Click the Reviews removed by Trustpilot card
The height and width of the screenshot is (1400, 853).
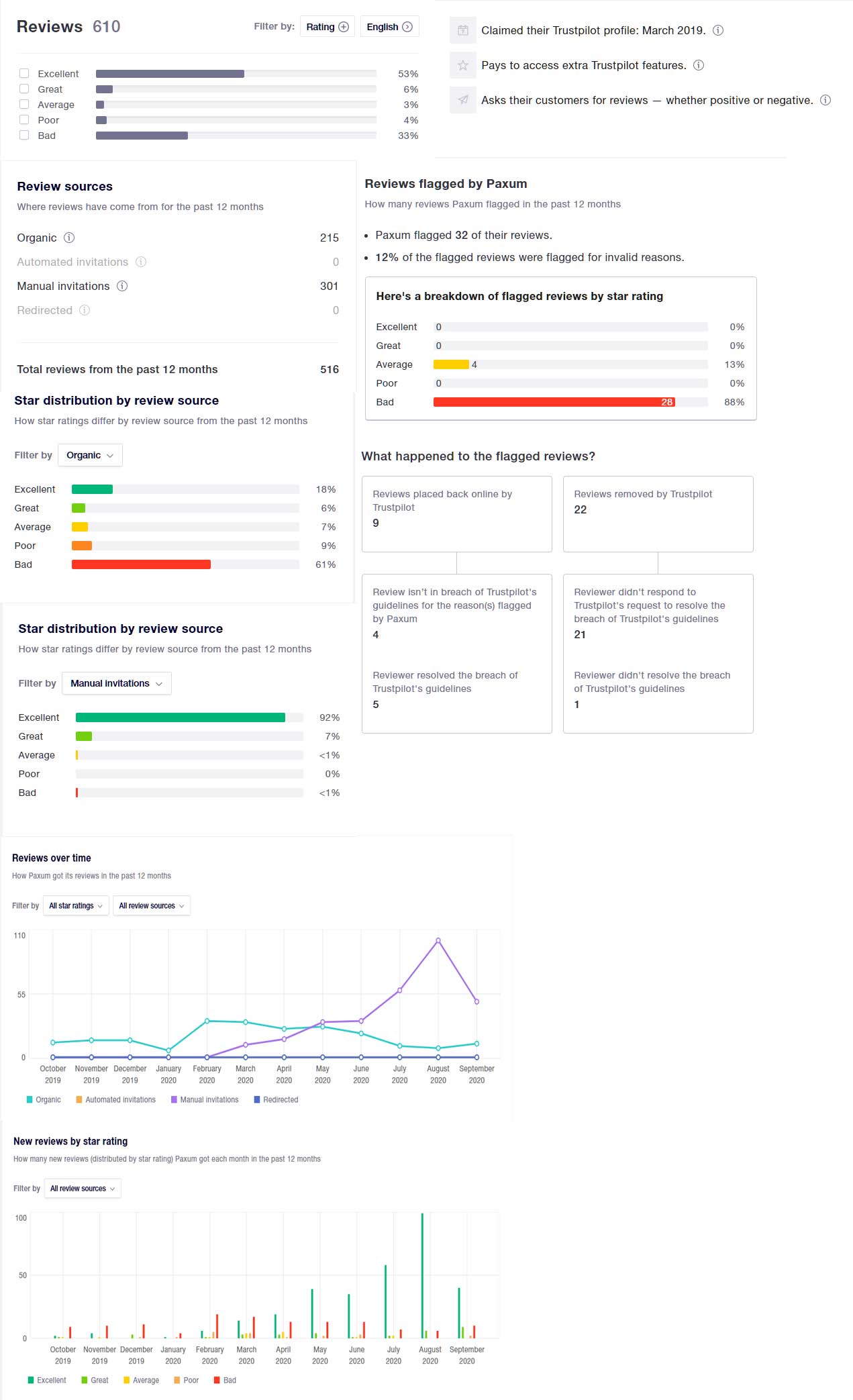(658, 514)
